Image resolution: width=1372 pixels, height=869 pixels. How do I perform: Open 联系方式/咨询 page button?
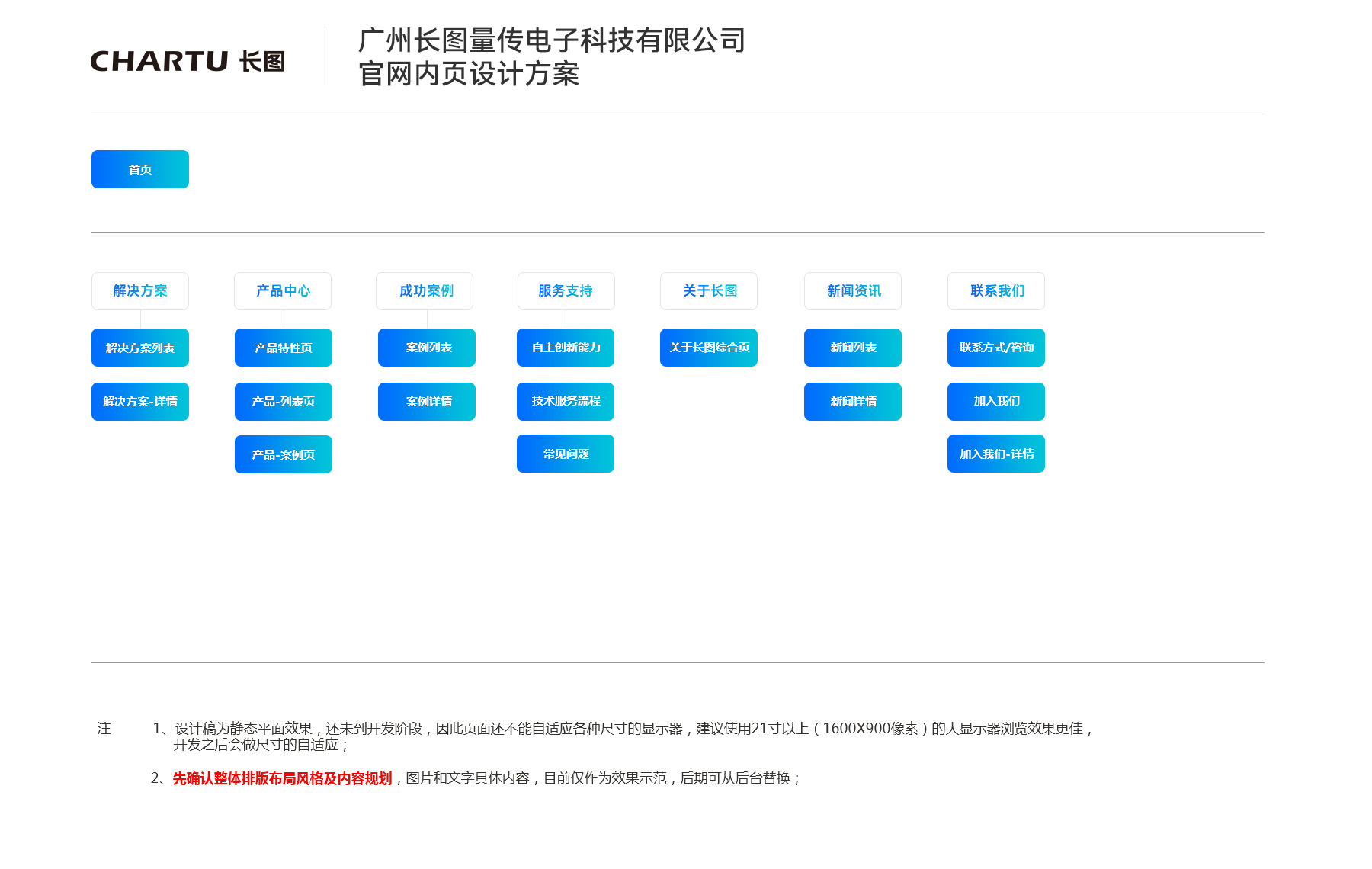[x=996, y=348]
